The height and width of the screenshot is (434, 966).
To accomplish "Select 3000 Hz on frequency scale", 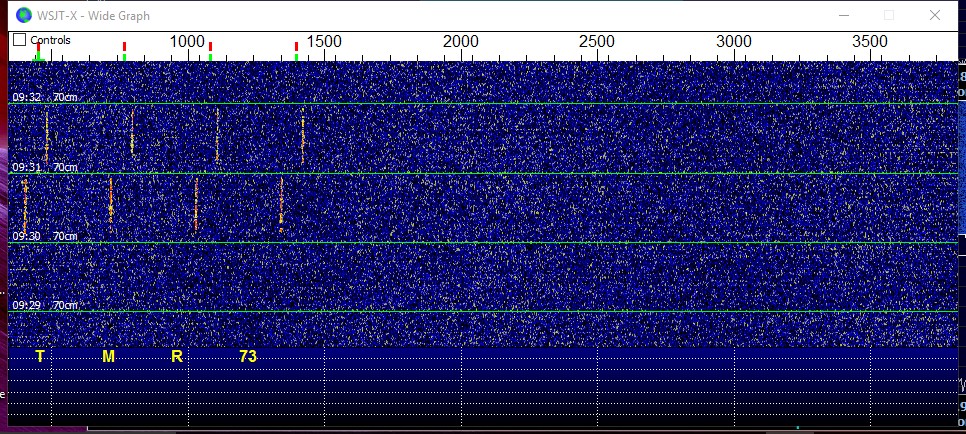I will point(734,41).
